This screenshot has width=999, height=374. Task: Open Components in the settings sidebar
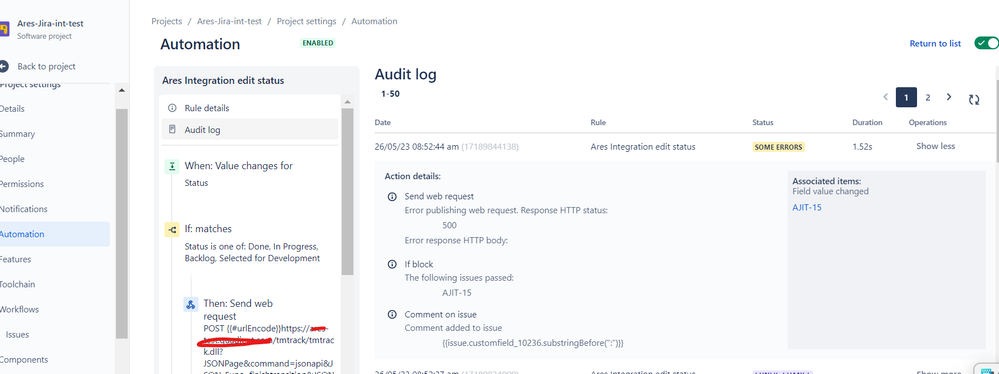24,359
